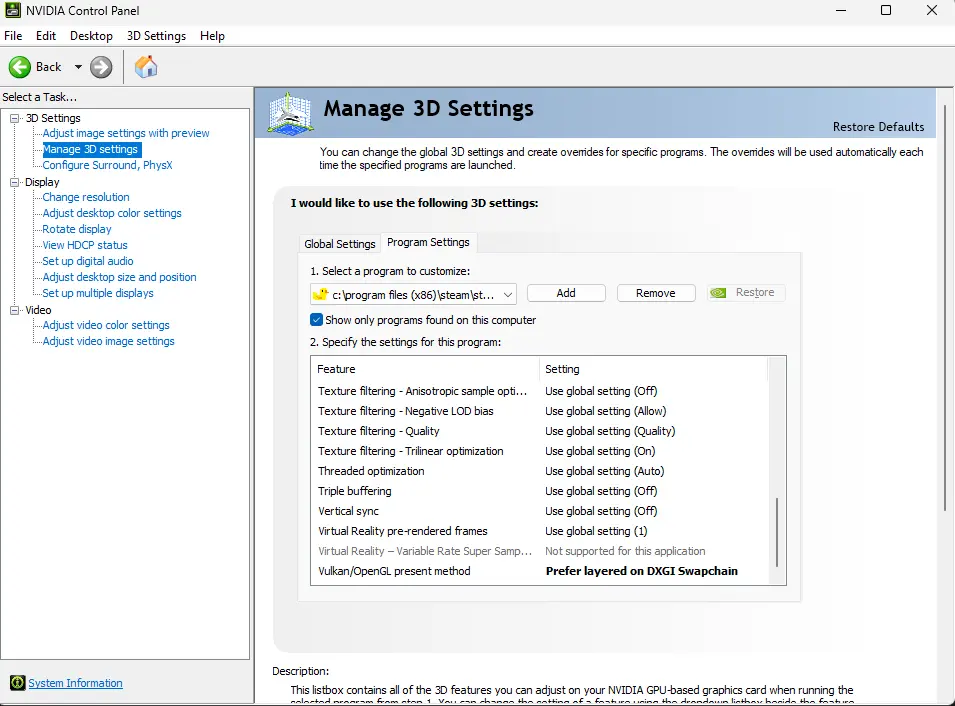Click the Feature column header
Image resolution: width=955 pixels, height=706 pixels.
[x=425, y=369]
